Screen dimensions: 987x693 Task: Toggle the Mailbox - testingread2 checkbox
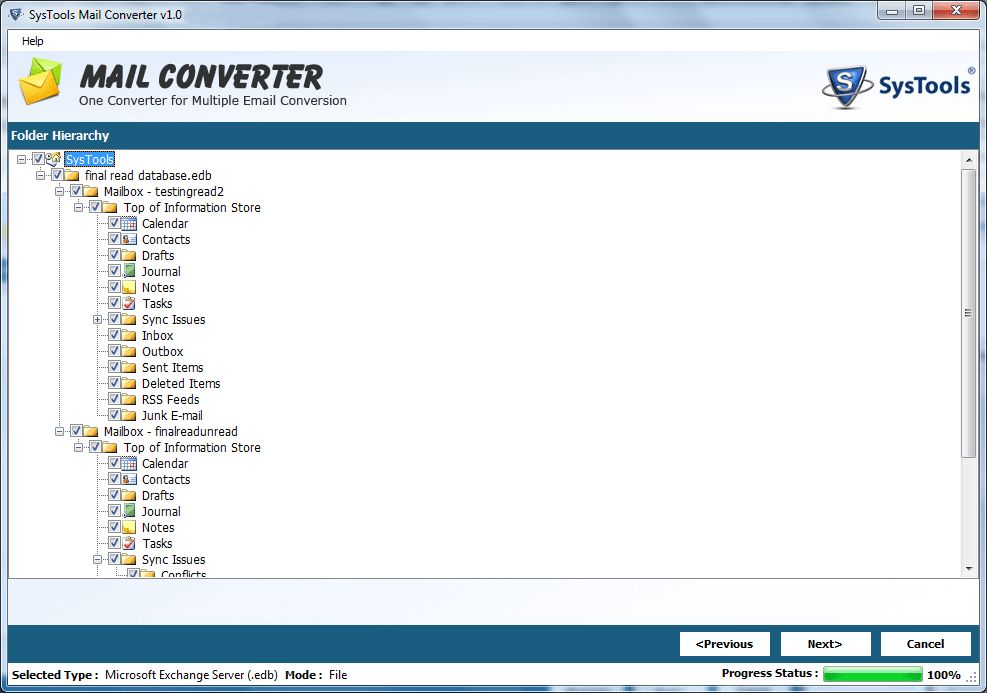(x=76, y=191)
